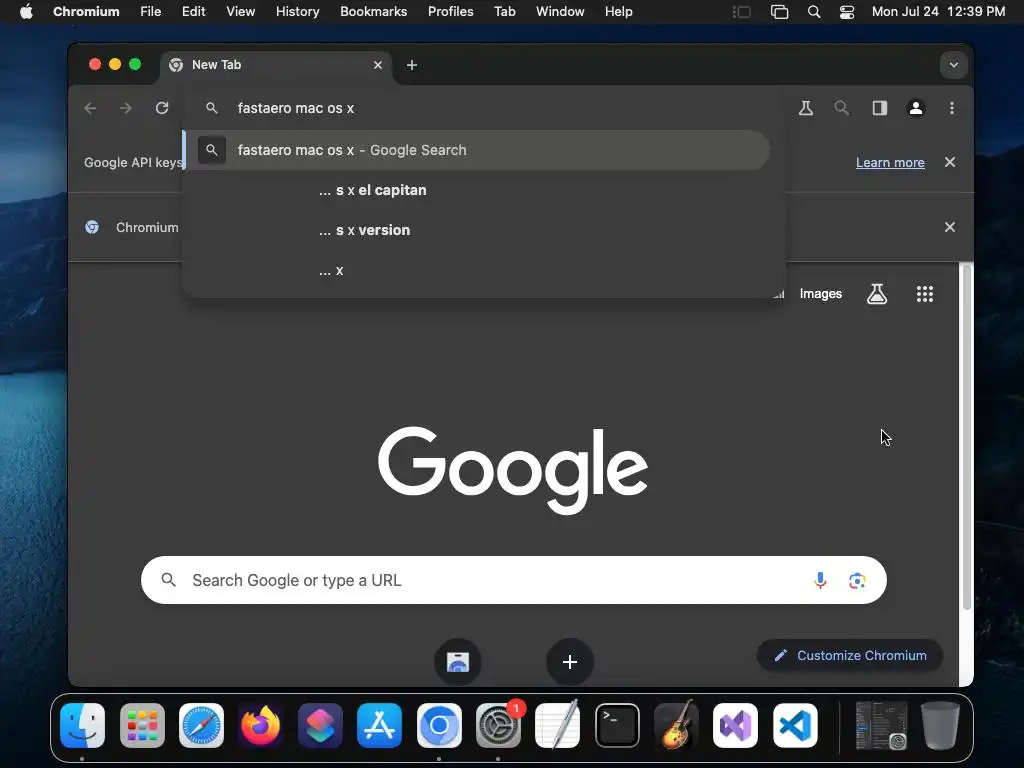Open Spotlight search in menu bar
1024x768 pixels.
coord(814,12)
